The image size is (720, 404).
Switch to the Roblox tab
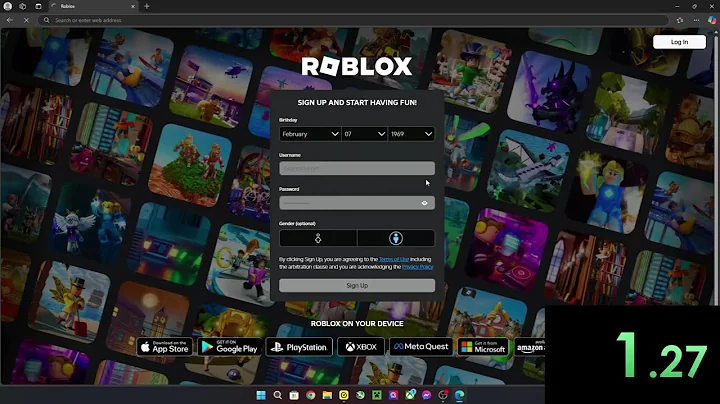[92, 6]
